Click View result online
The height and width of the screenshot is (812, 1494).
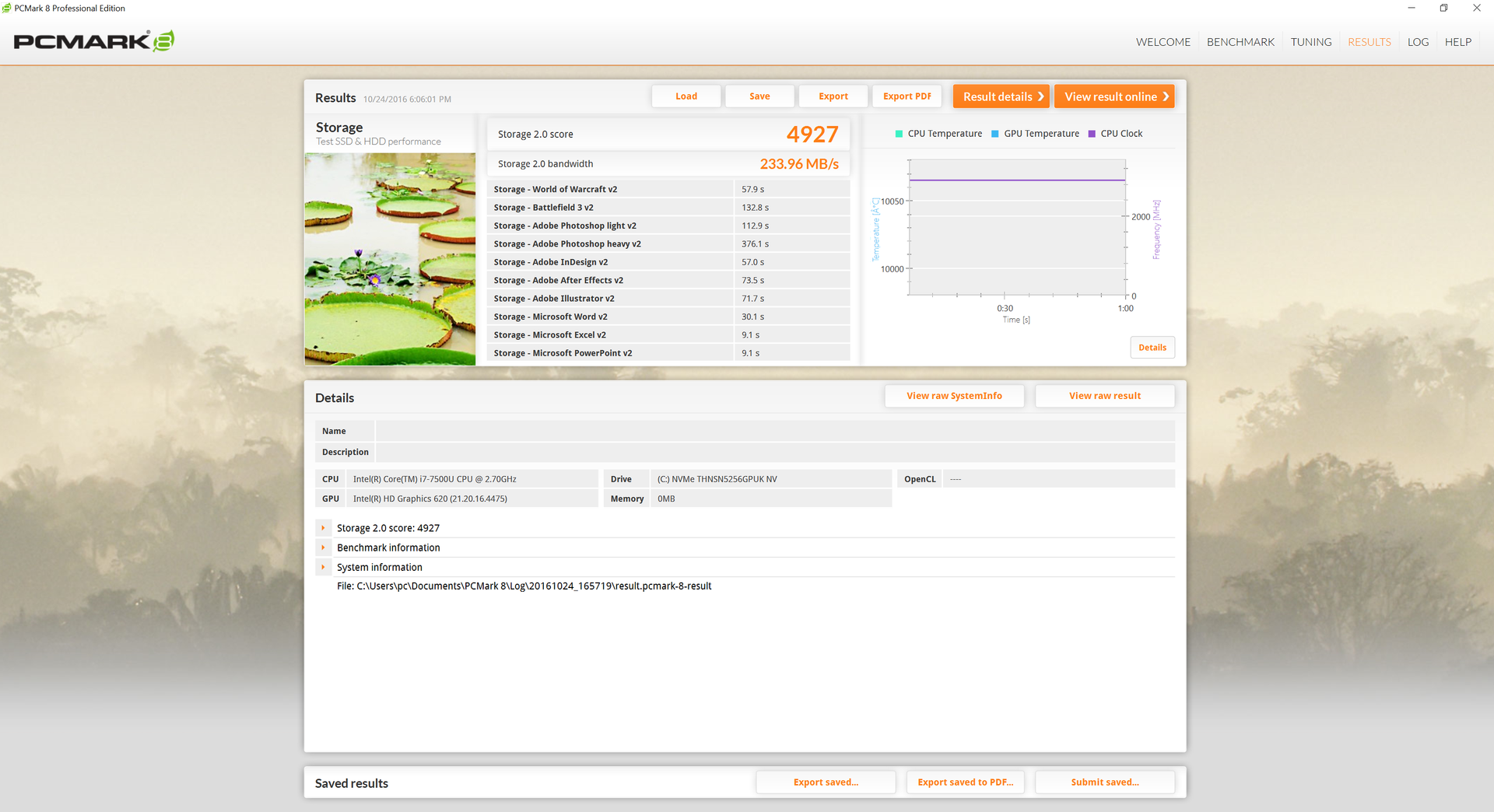pyautogui.click(x=1114, y=96)
